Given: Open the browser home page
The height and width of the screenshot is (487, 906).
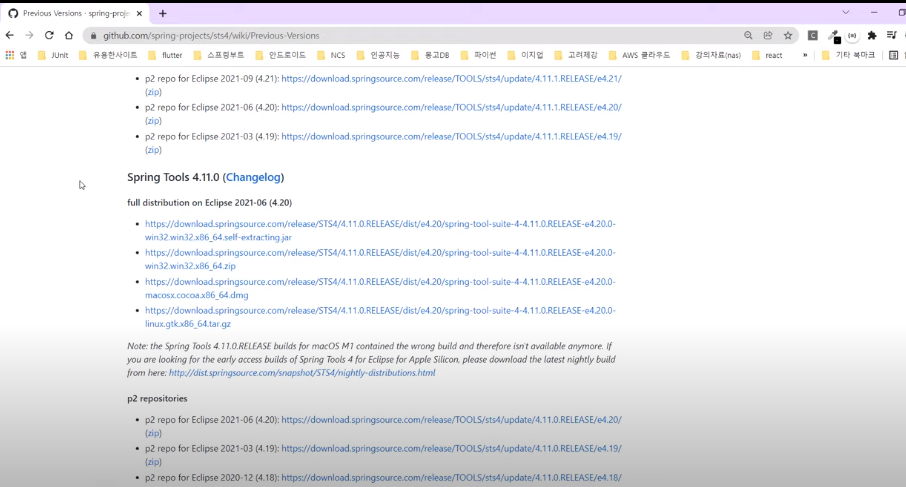Looking at the screenshot, I should point(69,35).
